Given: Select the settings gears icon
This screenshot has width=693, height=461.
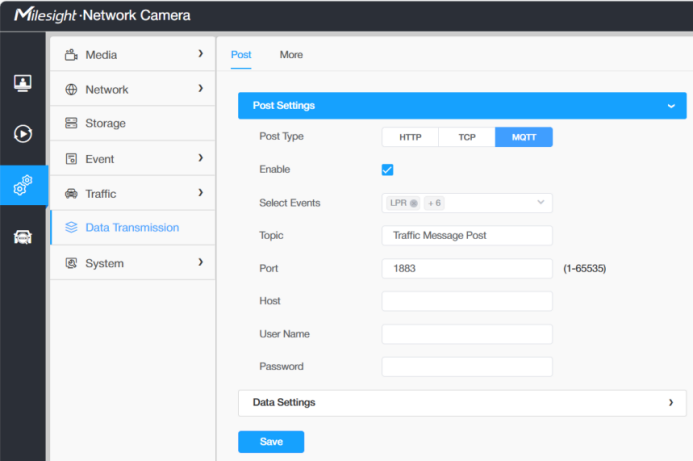Looking at the screenshot, I should click(x=23, y=185).
